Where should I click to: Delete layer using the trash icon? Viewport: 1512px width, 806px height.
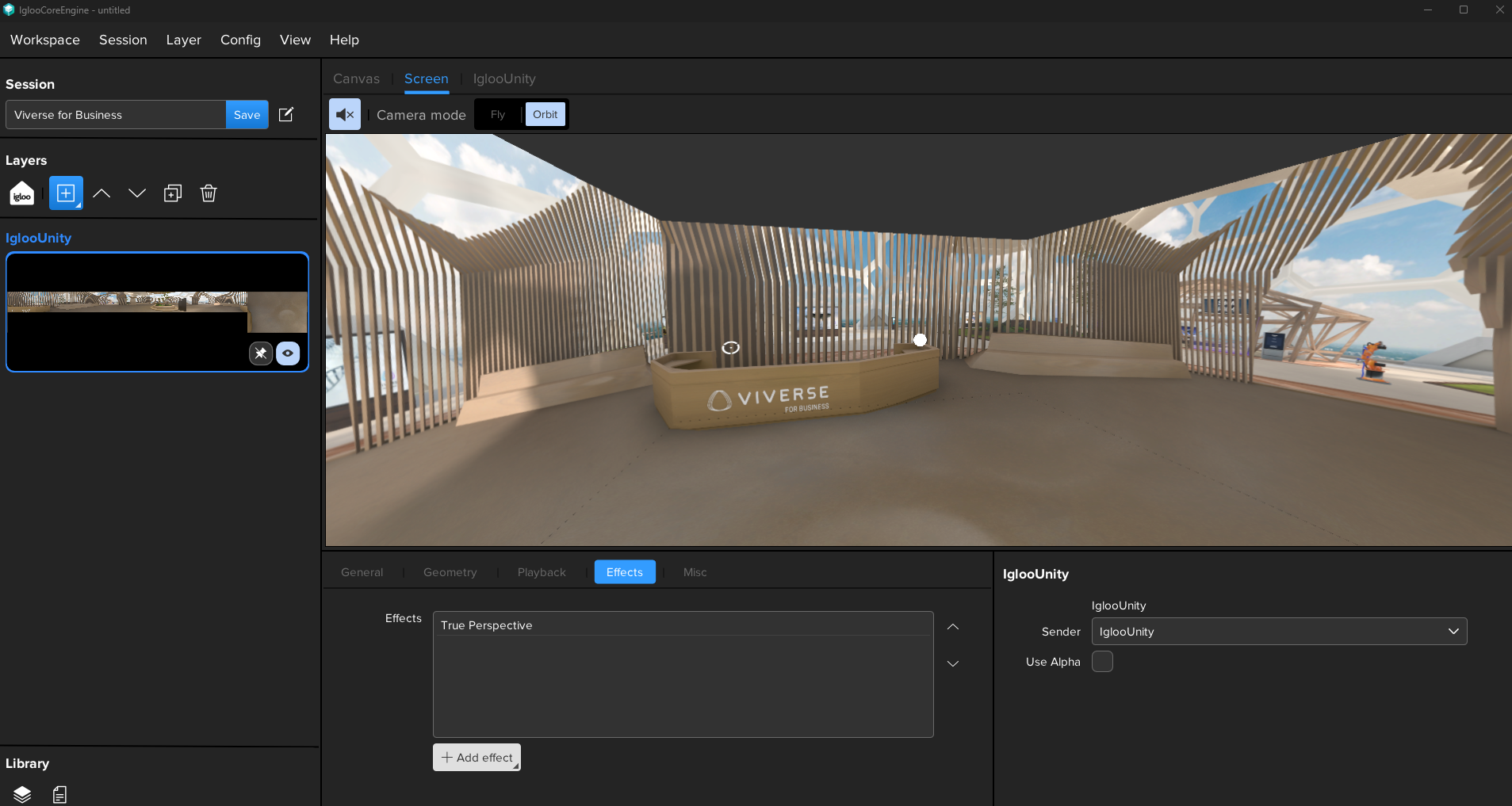coord(209,193)
